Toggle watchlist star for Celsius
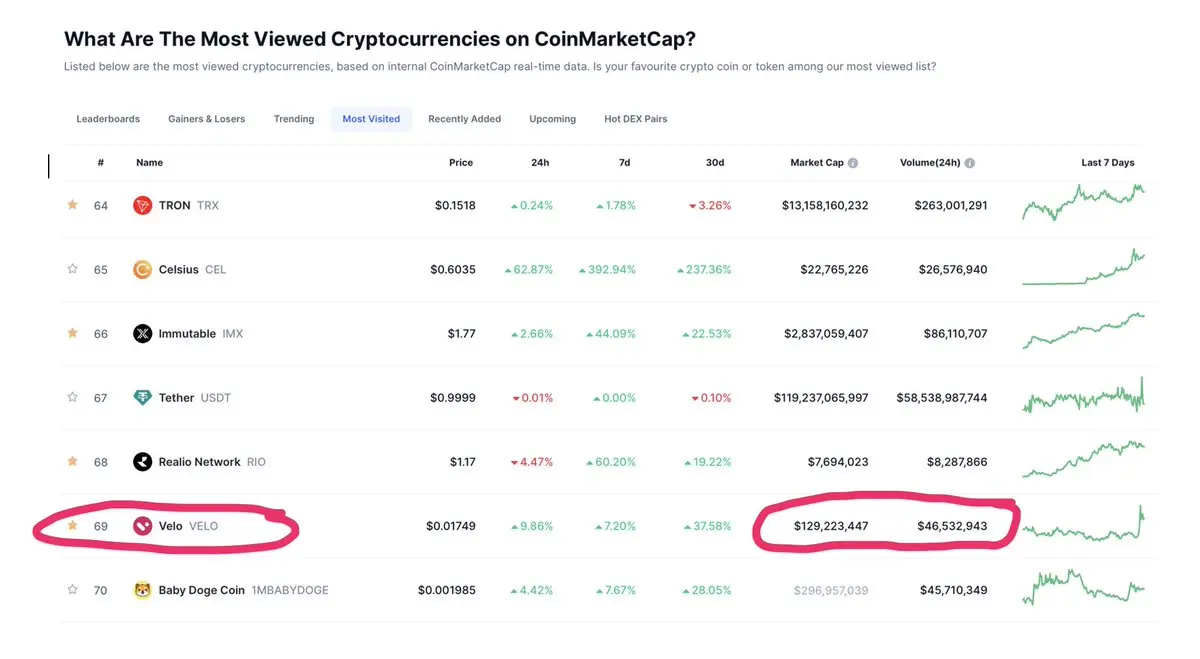 72,268
